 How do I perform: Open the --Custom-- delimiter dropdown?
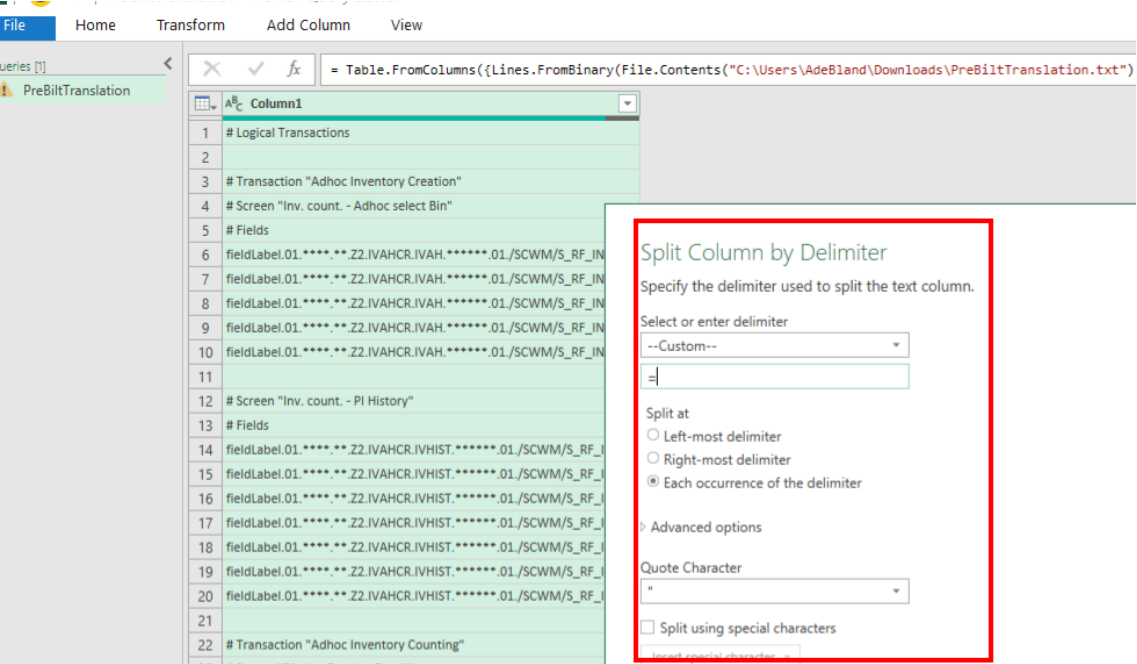pyautogui.click(x=774, y=346)
